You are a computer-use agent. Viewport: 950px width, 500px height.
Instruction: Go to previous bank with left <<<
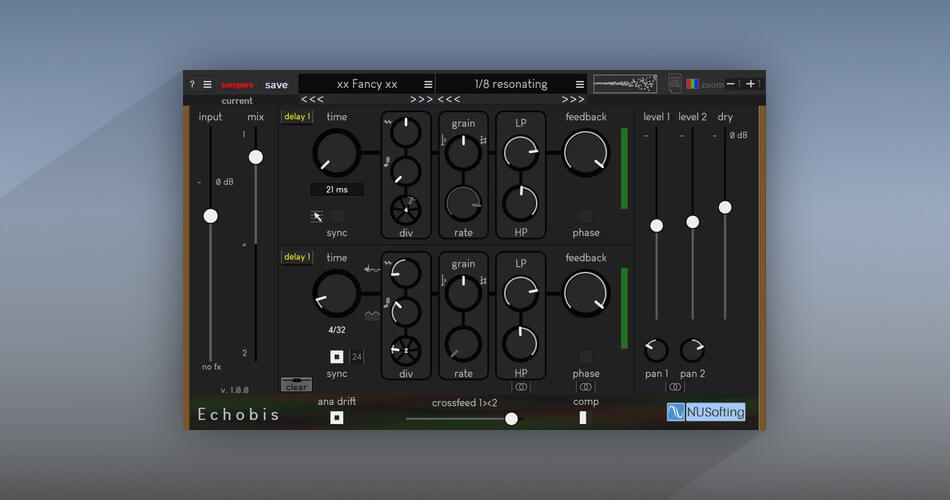tap(313, 99)
